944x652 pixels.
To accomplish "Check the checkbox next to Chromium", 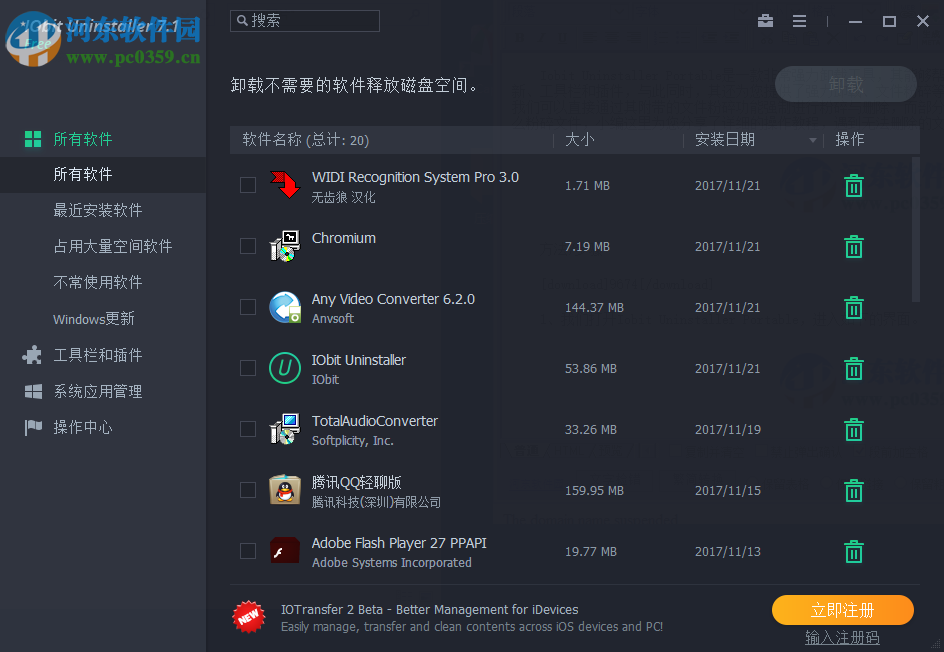I will [247, 246].
